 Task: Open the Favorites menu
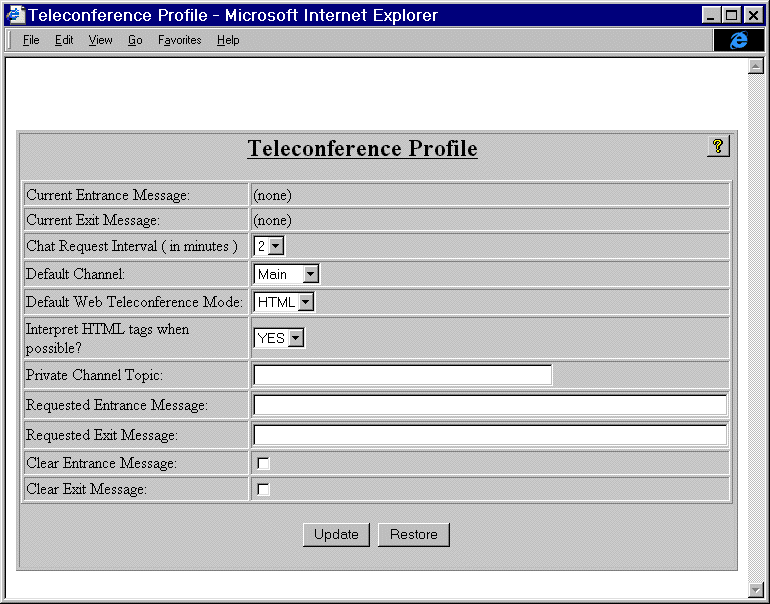pos(179,40)
